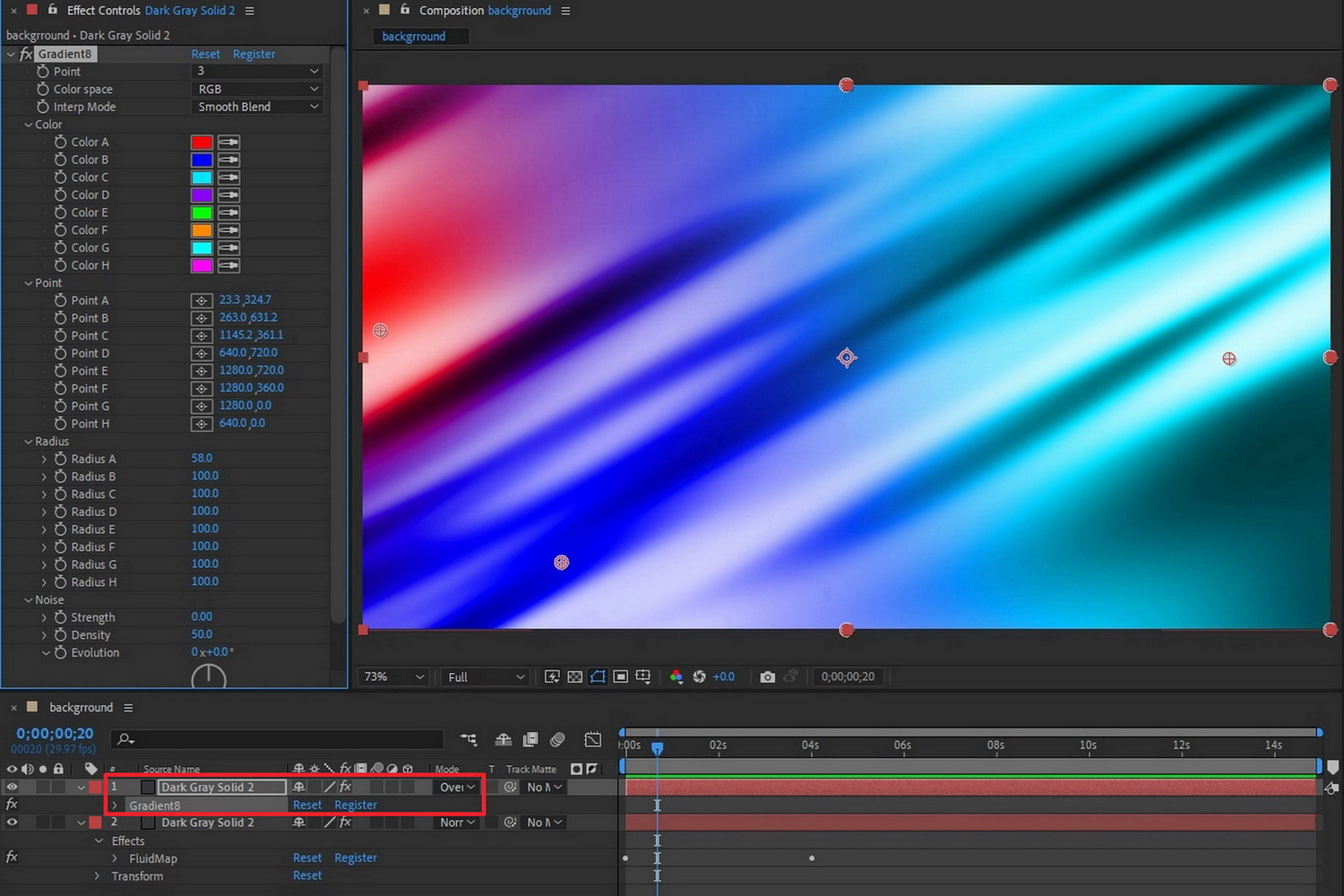Viewport: 1344px width, 896px height.
Task: Click the reset exposure aperture icon
Action: click(x=699, y=676)
